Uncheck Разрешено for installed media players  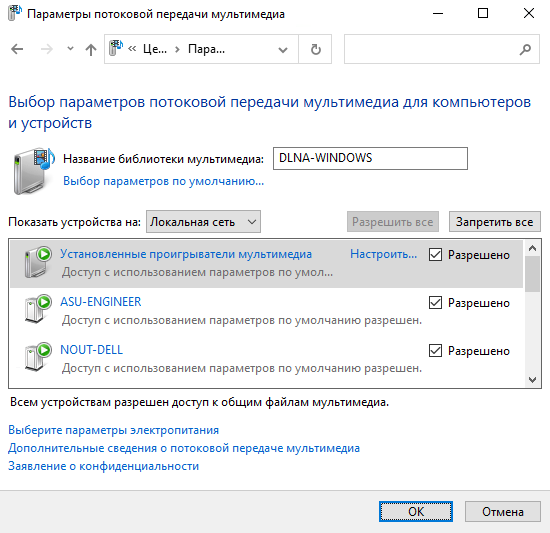tap(435, 255)
